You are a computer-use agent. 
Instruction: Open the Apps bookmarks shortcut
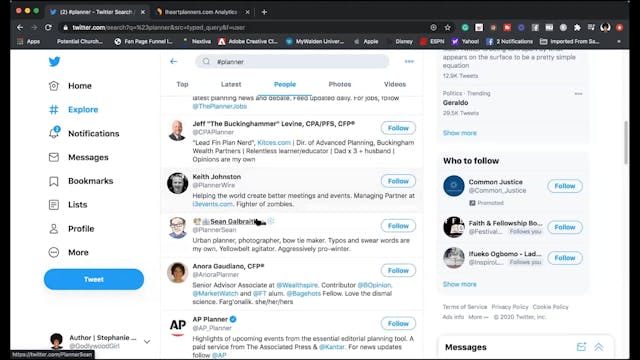(29, 41)
